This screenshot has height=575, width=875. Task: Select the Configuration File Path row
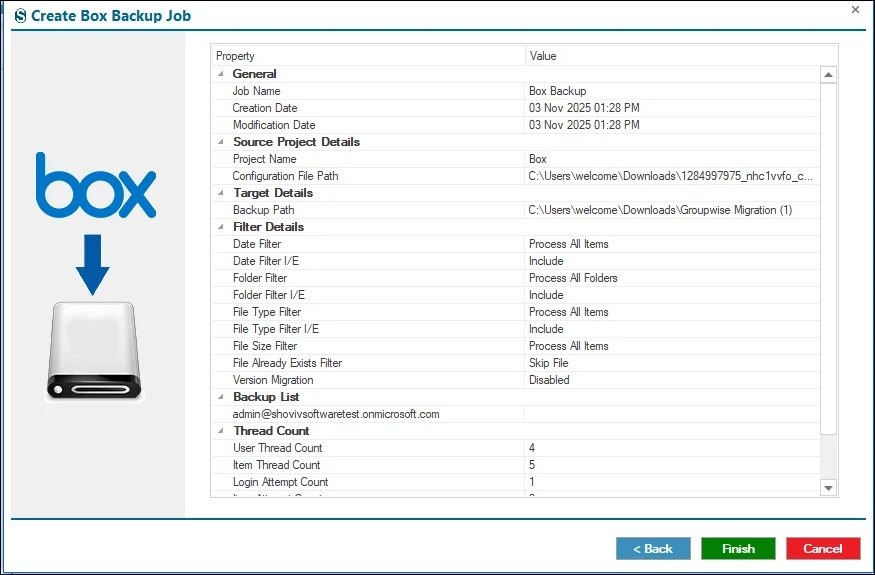516,176
